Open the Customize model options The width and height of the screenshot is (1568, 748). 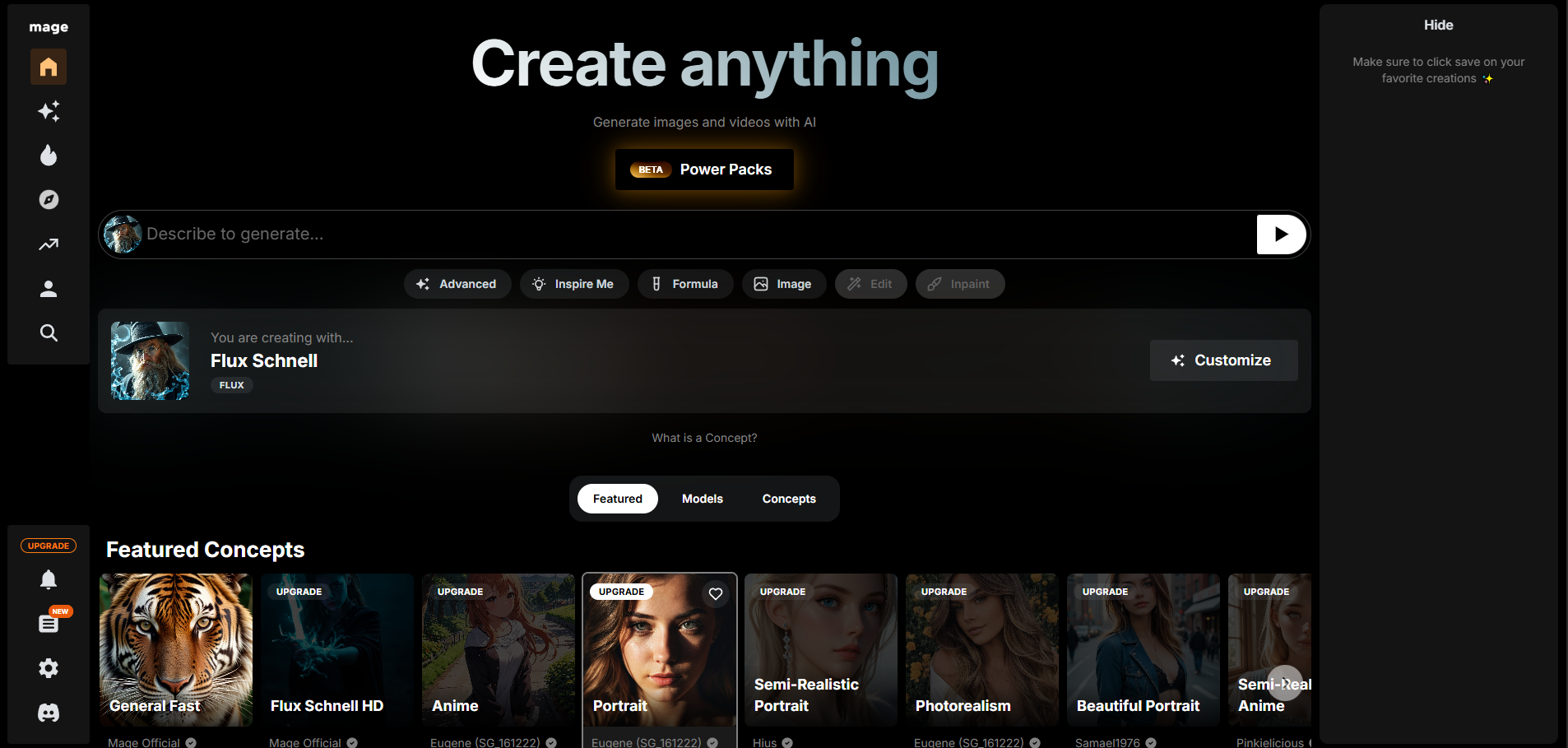pyautogui.click(x=1223, y=360)
